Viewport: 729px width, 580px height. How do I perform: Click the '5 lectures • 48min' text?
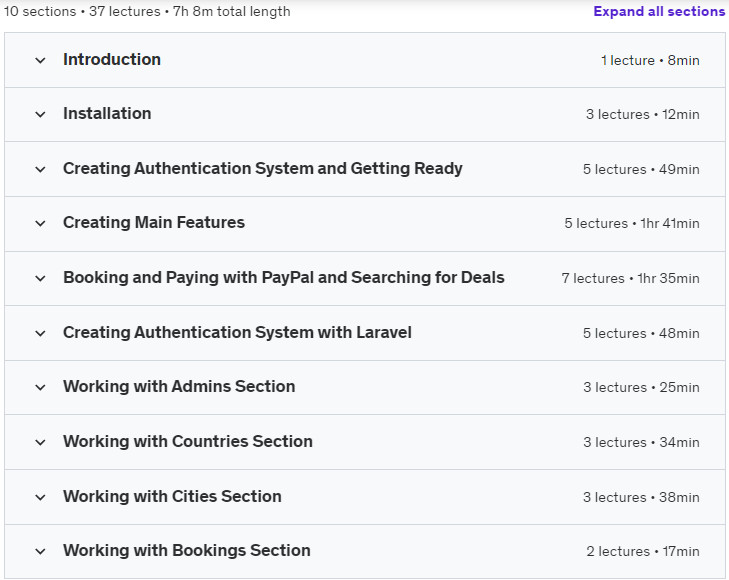tap(641, 333)
